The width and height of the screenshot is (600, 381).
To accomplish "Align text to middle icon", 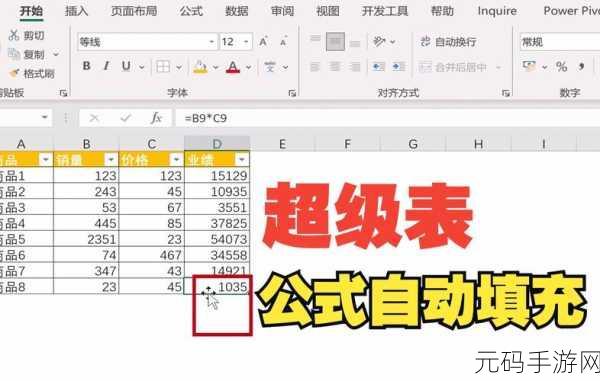I will click(x=335, y=41).
